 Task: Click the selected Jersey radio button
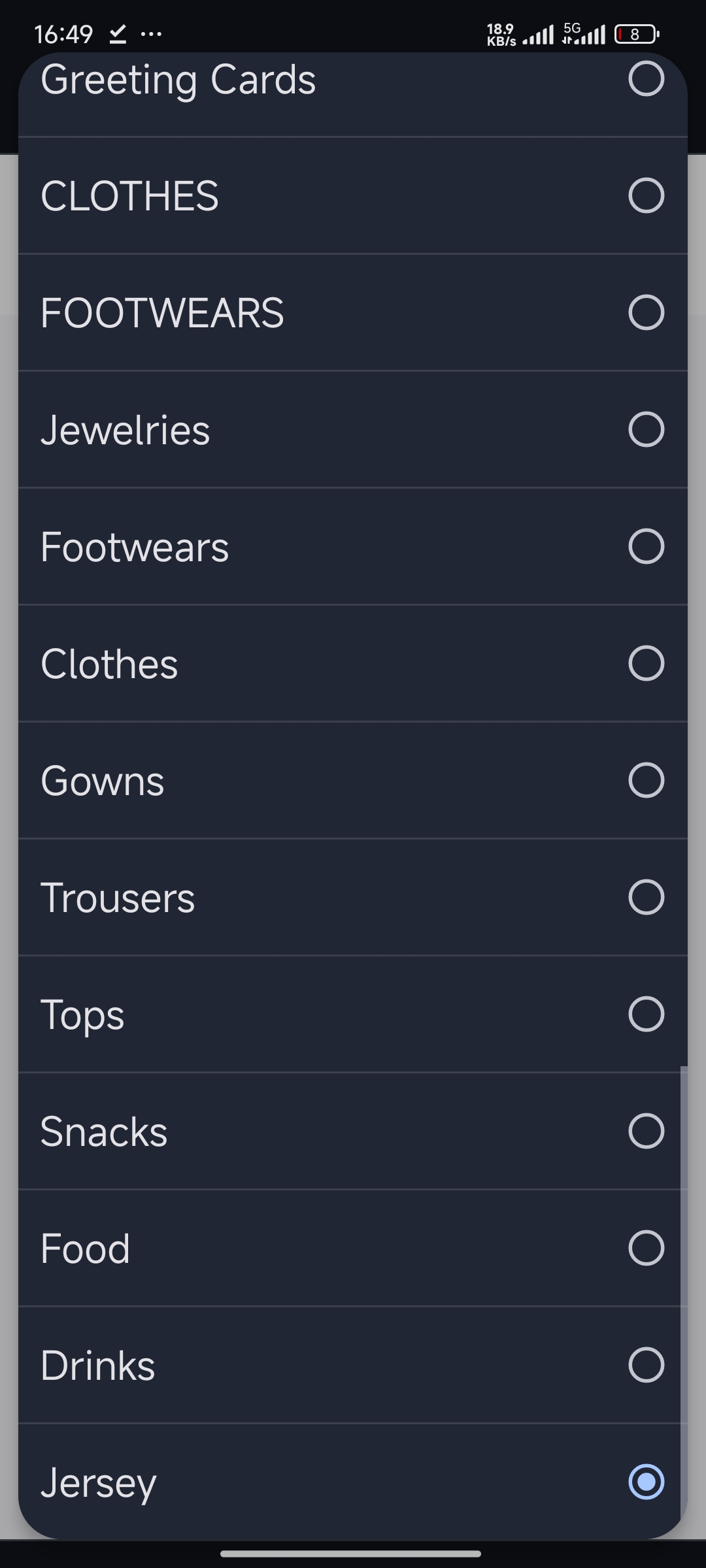[x=646, y=1482]
